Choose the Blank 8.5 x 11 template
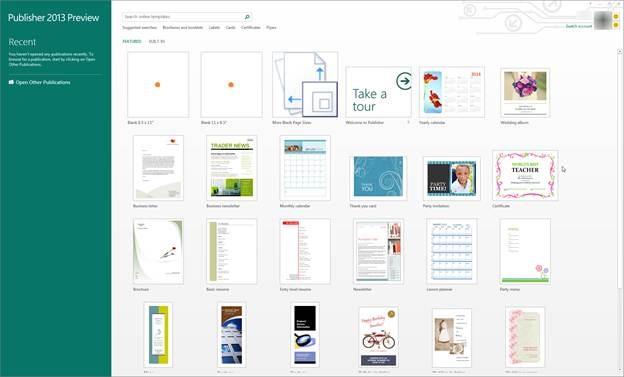The width and height of the screenshot is (624, 377). click(x=158, y=84)
